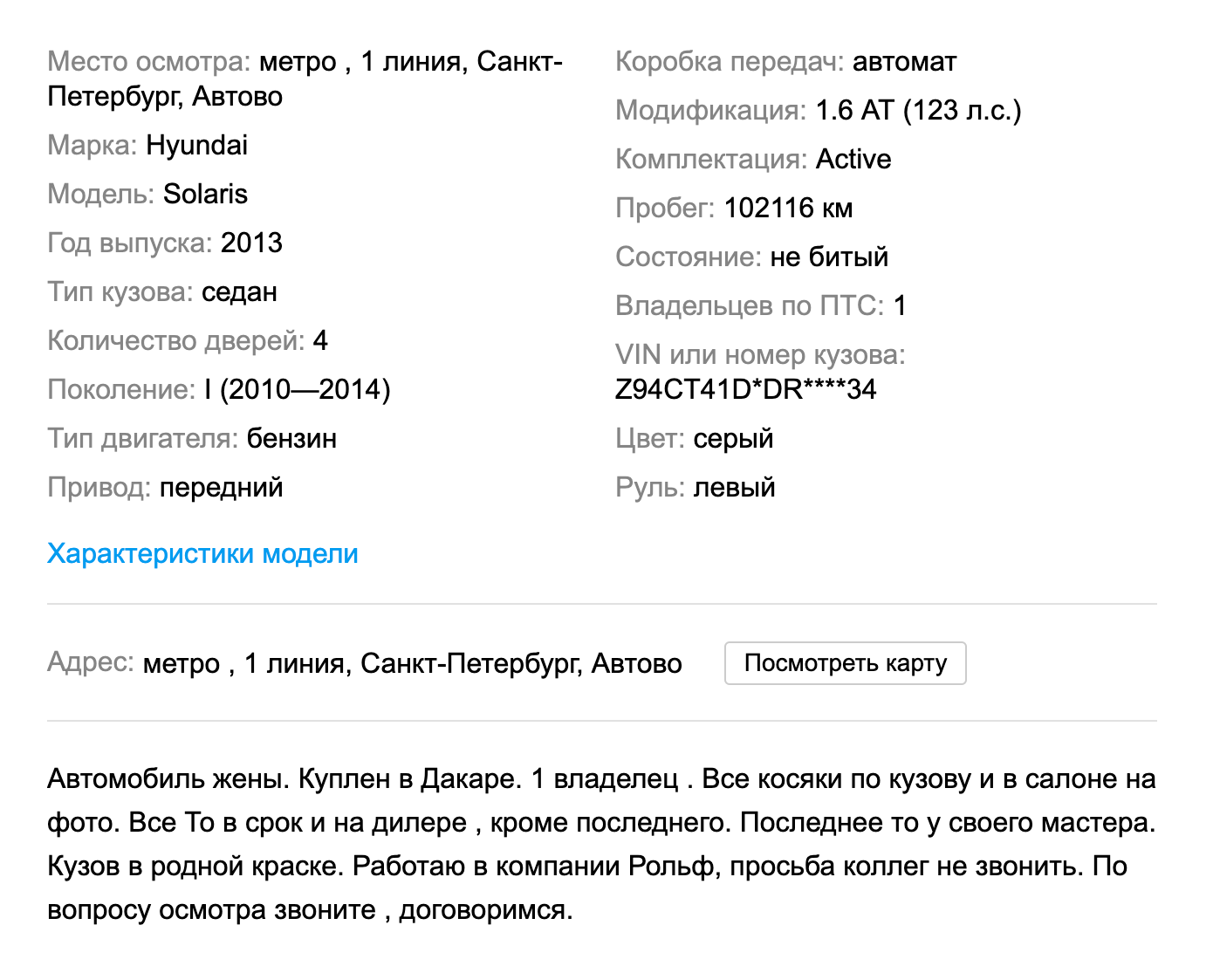Screen dimensions: 1213x980
Task: Click the VIN number Z94CT41D*DR****34
Action: pos(745,389)
